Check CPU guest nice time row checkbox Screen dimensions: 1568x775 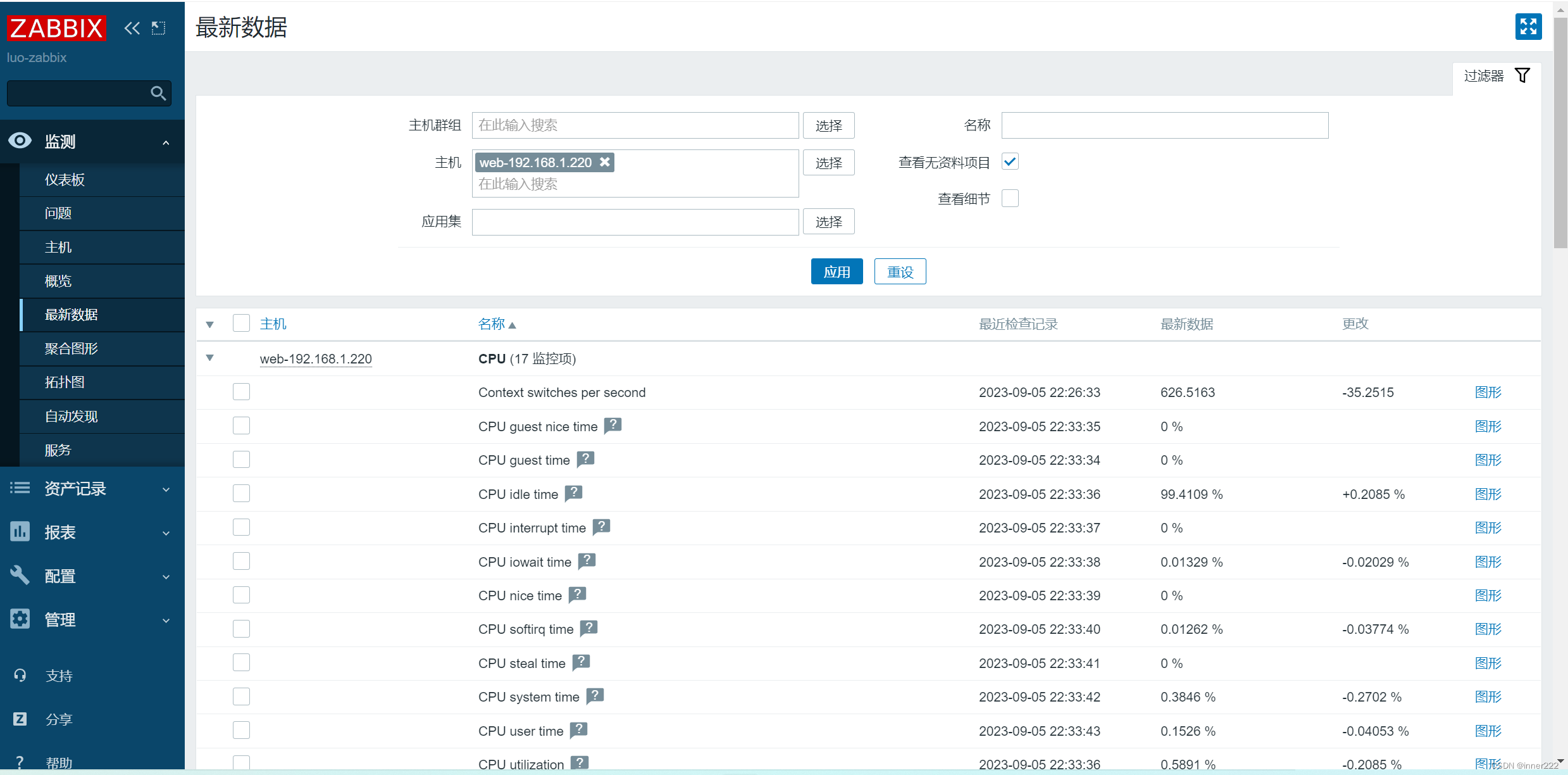click(x=241, y=425)
